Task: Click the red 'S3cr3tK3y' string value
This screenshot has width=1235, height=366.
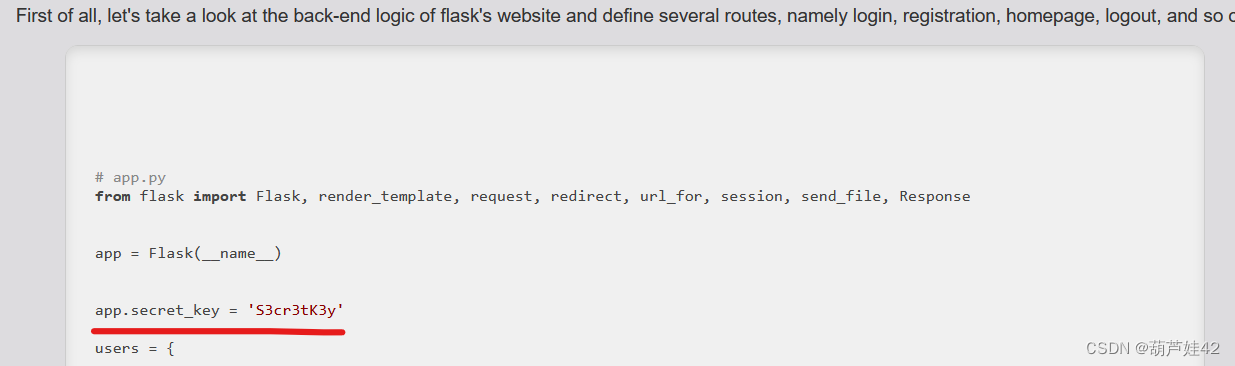Action: 296,311
